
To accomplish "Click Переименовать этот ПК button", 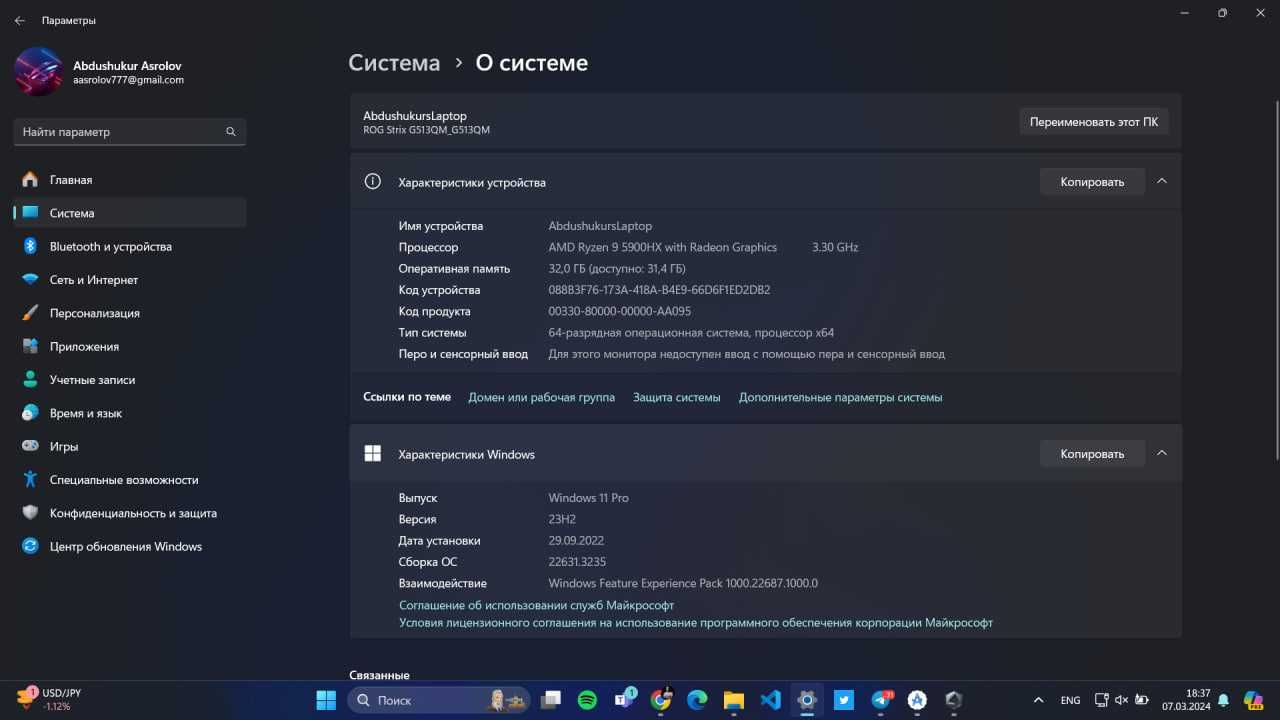I will click(1094, 122).
